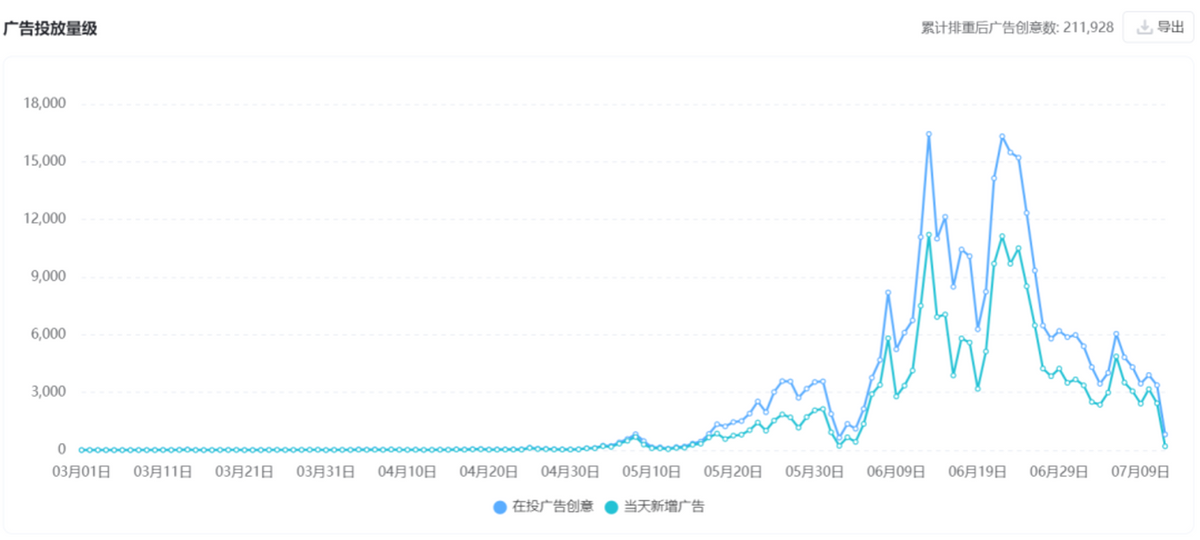Click the download icon in the export button
The height and width of the screenshot is (540, 1200).
pyautogui.click(x=1144, y=28)
